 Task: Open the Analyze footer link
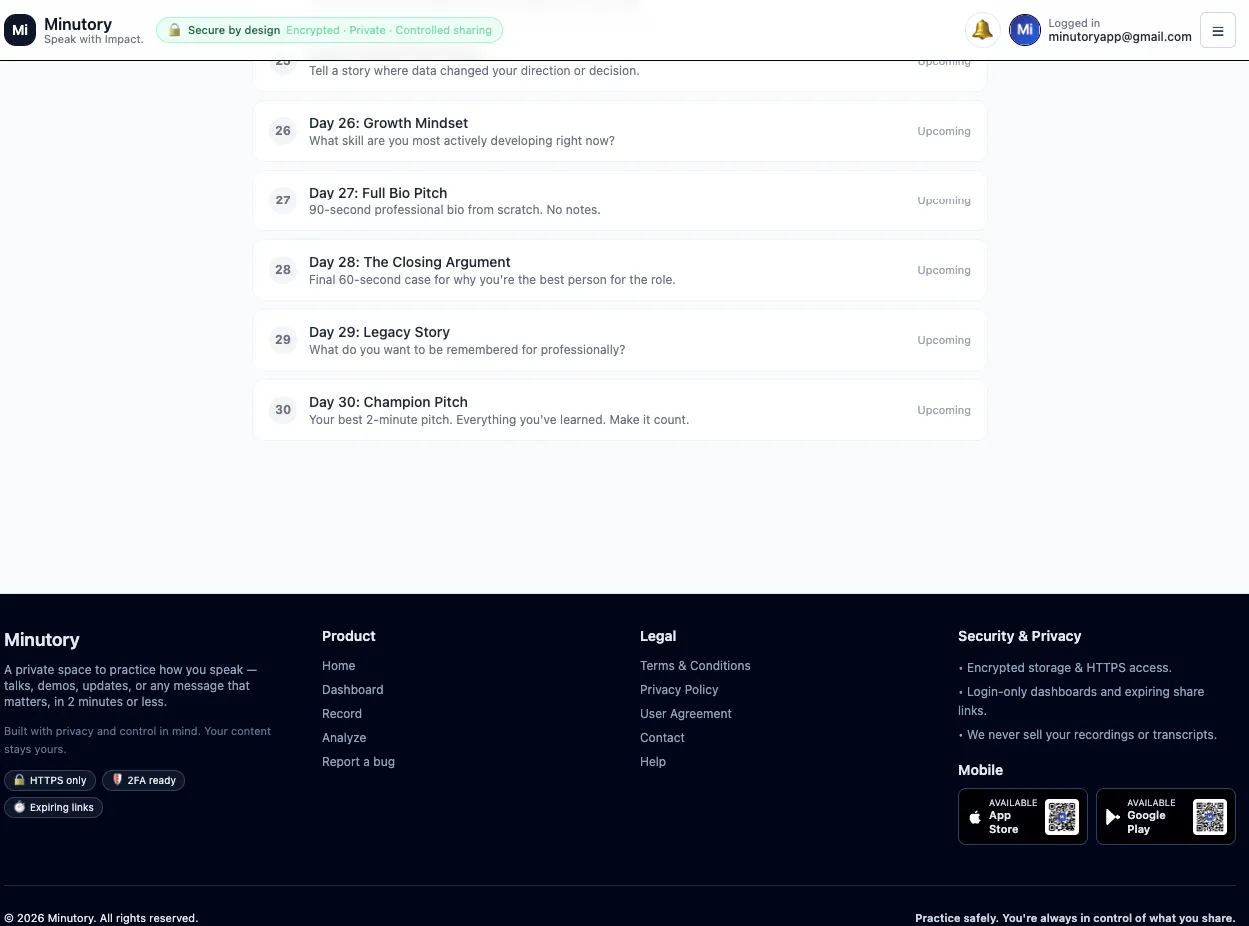click(344, 738)
